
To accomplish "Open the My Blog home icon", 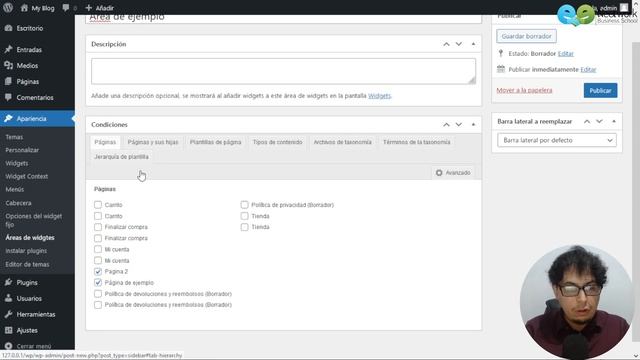I will (x=24, y=8).
